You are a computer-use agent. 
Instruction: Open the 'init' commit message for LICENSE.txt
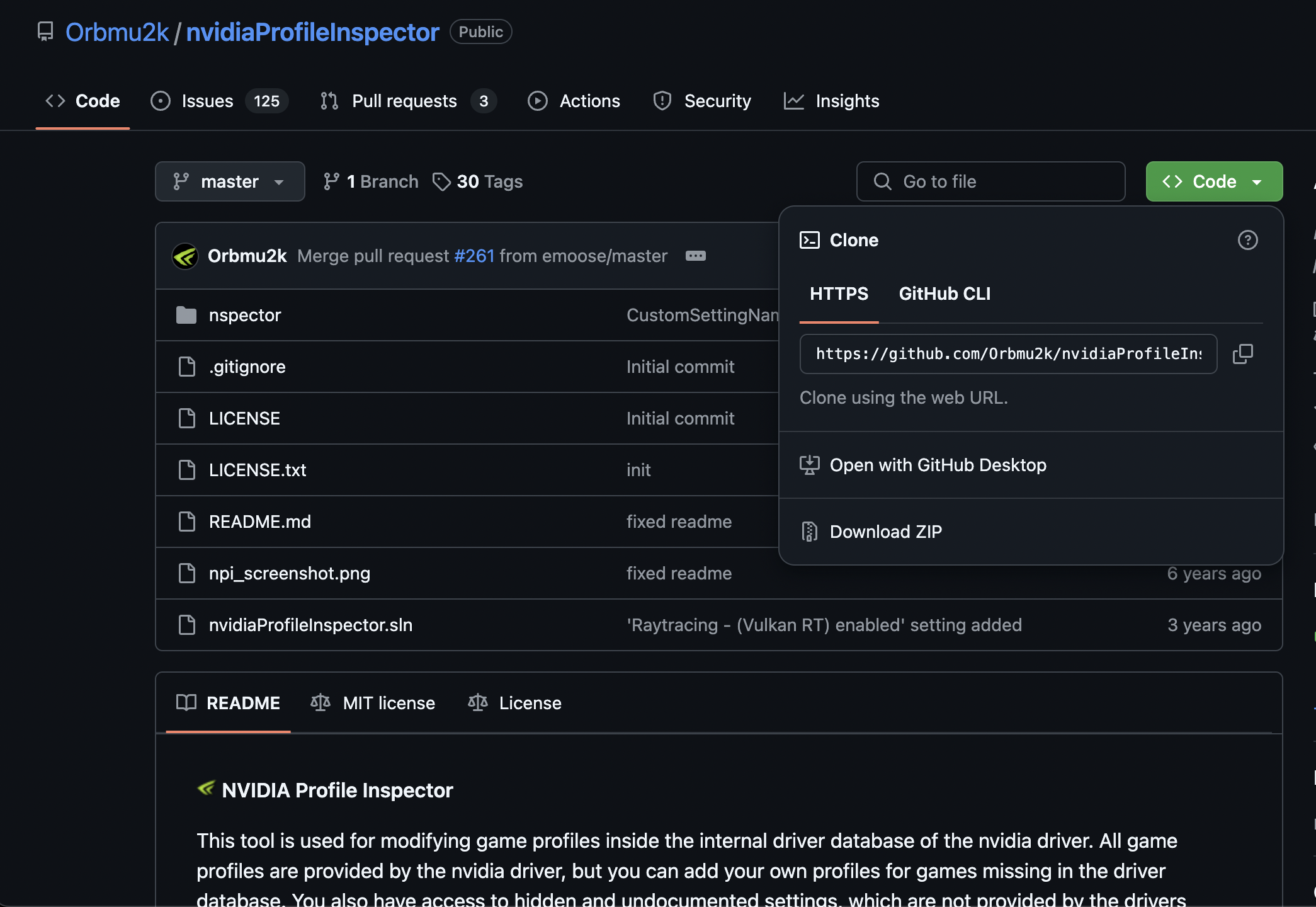point(638,470)
